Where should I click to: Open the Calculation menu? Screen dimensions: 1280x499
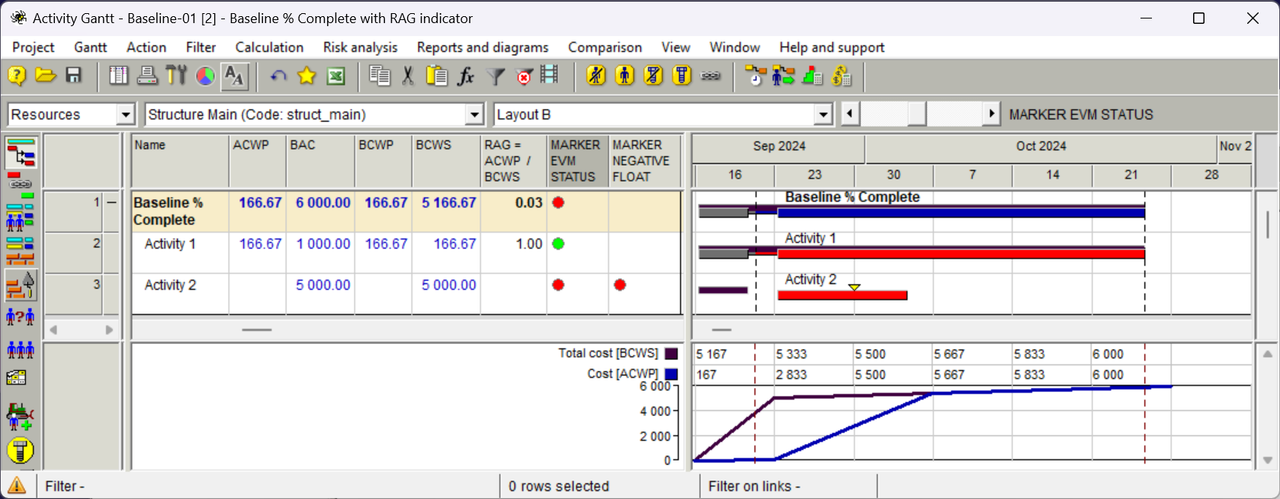[x=269, y=47]
